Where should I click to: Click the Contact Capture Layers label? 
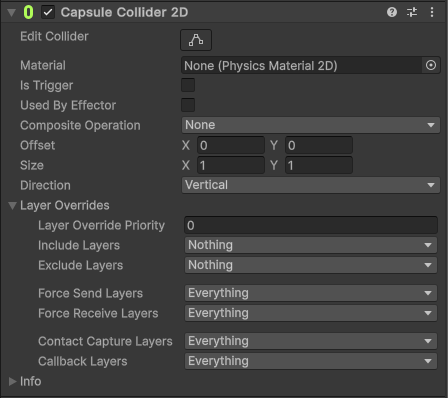pyautogui.click(x=105, y=342)
